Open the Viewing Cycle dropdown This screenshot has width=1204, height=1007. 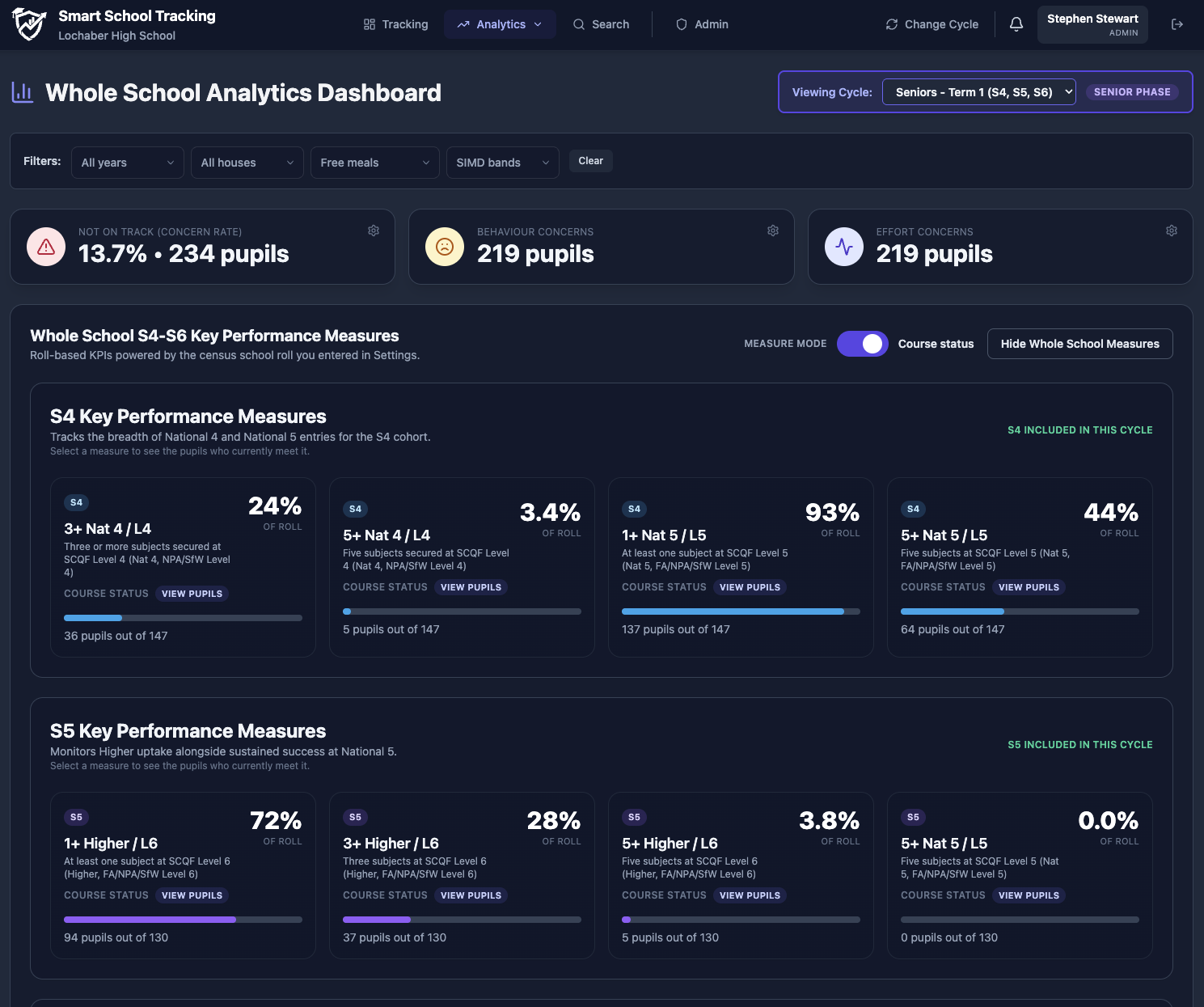coord(978,91)
